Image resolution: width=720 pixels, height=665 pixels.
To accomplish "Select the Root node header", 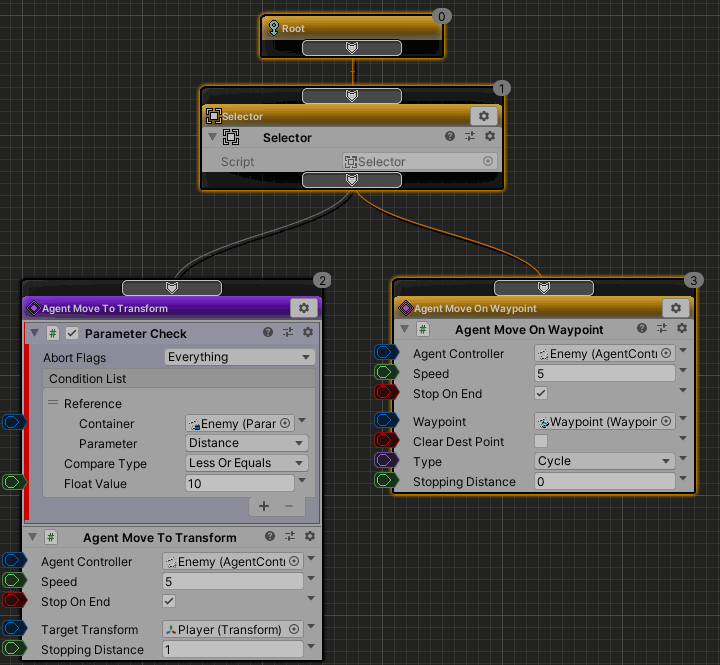I will (x=352, y=28).
